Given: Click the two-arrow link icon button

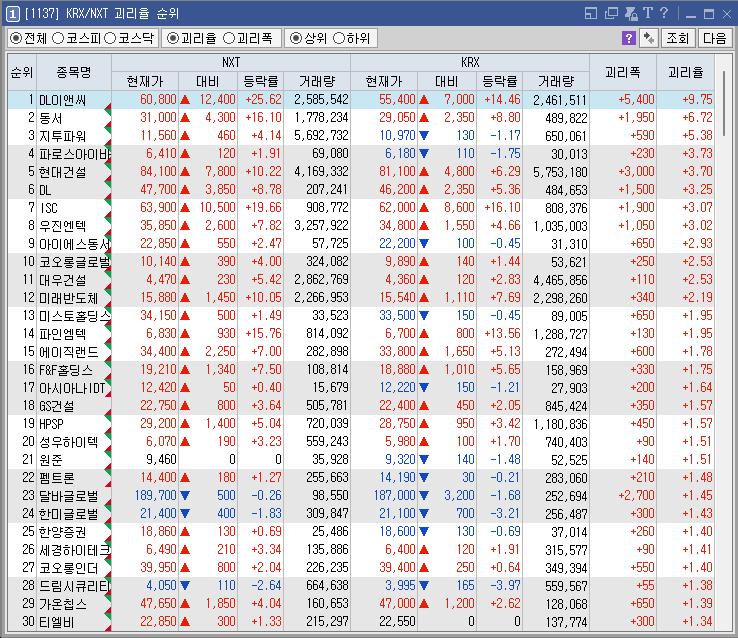Looking at the screenshot, I should [x=649, y=38].
